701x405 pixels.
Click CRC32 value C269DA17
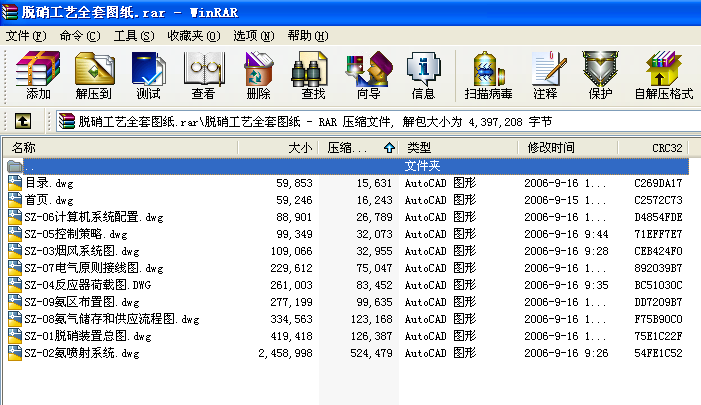click(x=658, y=183)
